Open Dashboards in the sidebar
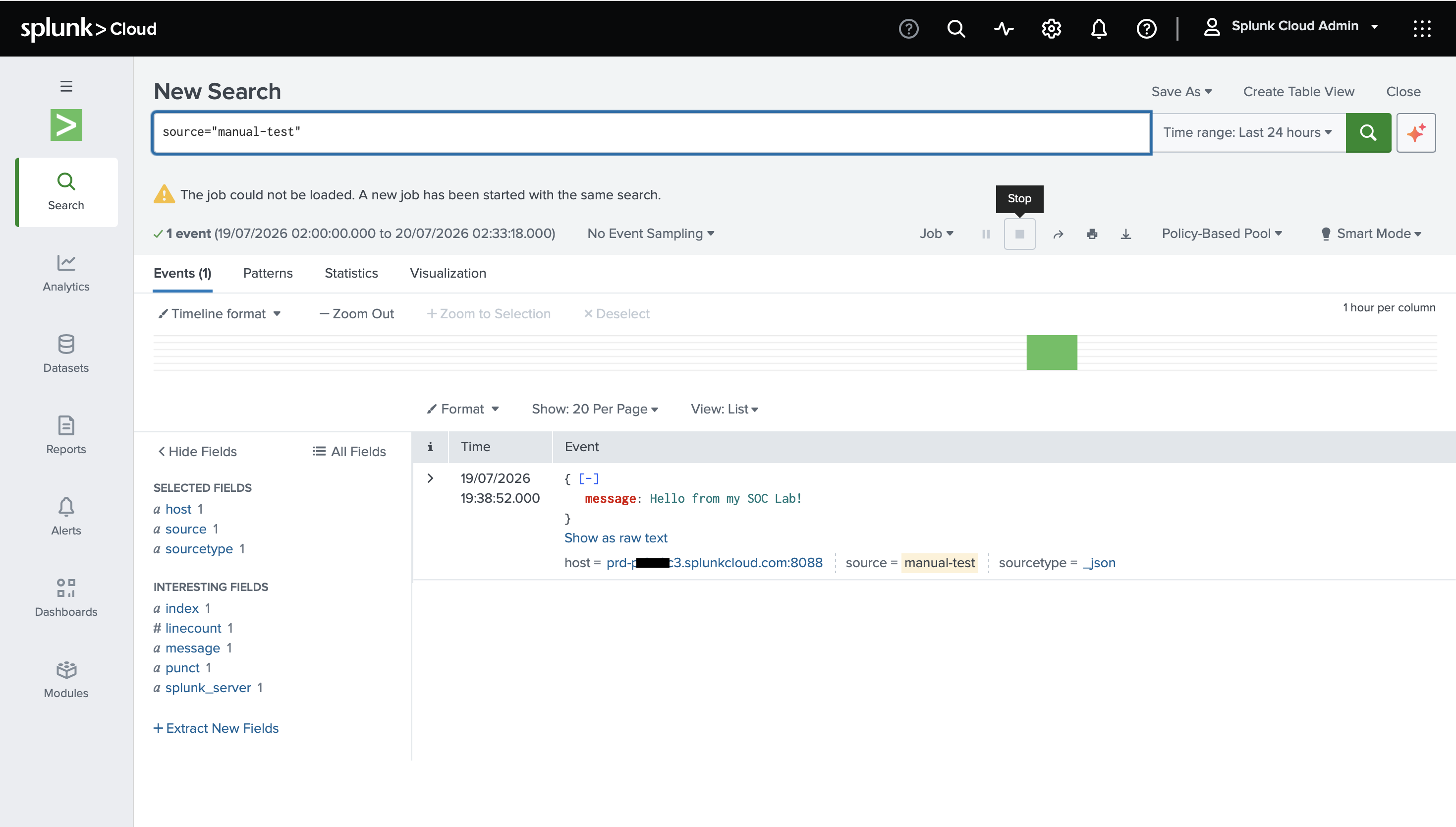The image size is (1456, 827). [x=66, y=598]
